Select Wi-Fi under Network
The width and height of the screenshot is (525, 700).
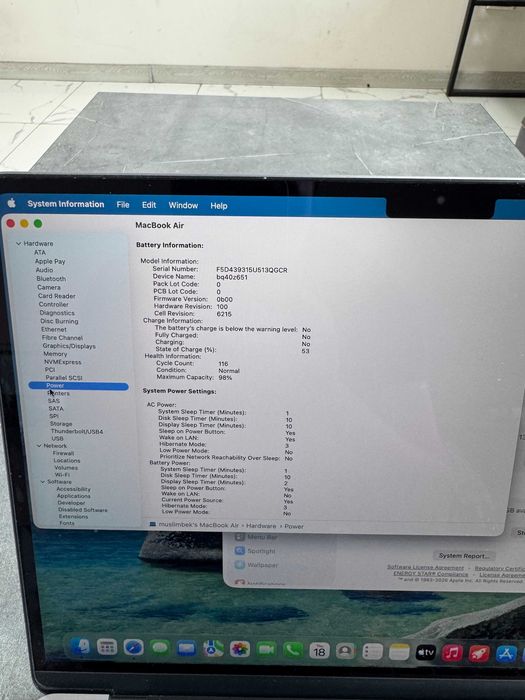coord(62,475)
